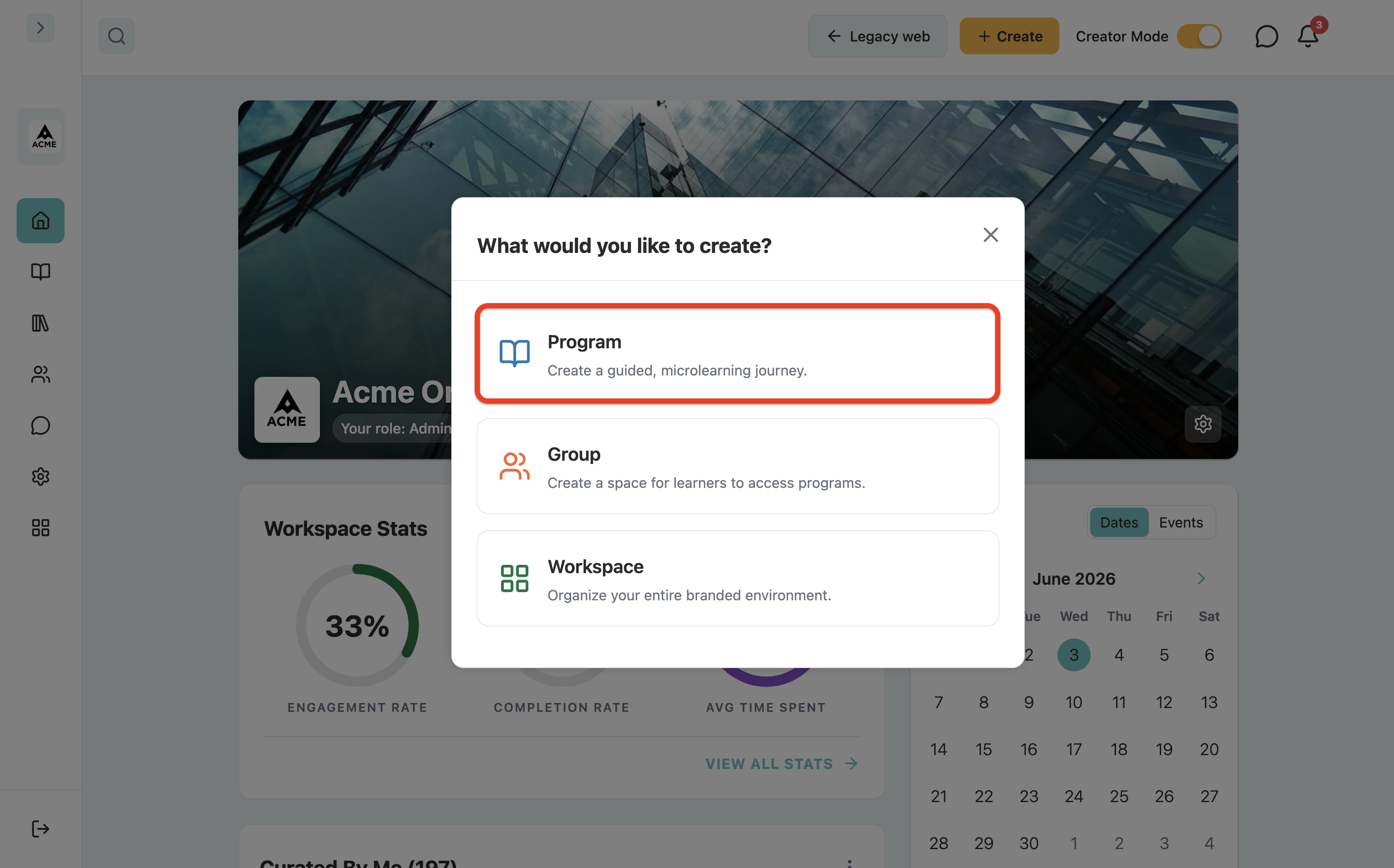Select June 10 on the calendar

[1074, 702]
